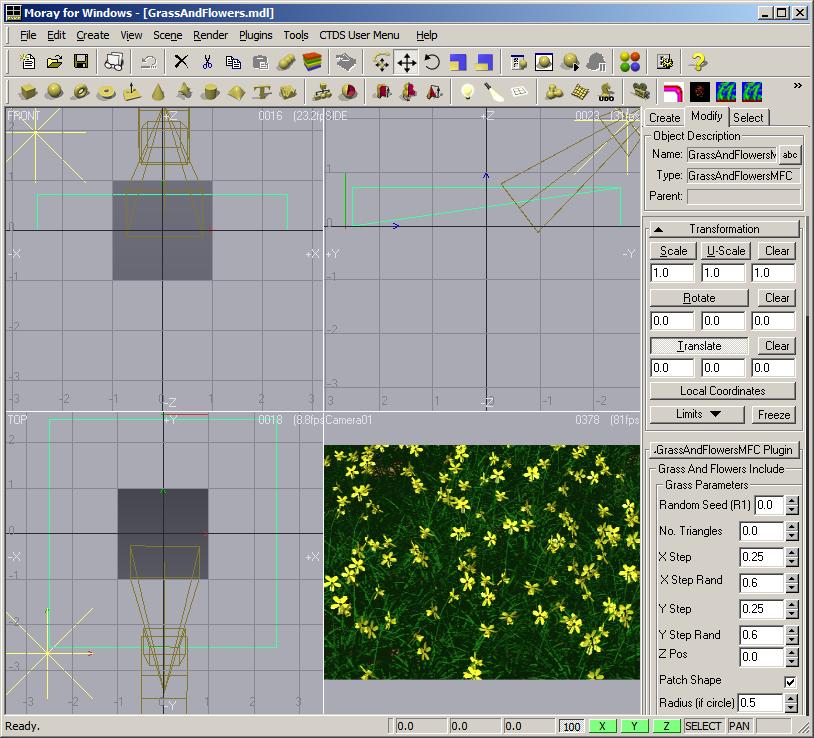This screenshot has height=738, width=814.
Task: Expand the toolbar overflow chevron
Action: pos(797,87)
